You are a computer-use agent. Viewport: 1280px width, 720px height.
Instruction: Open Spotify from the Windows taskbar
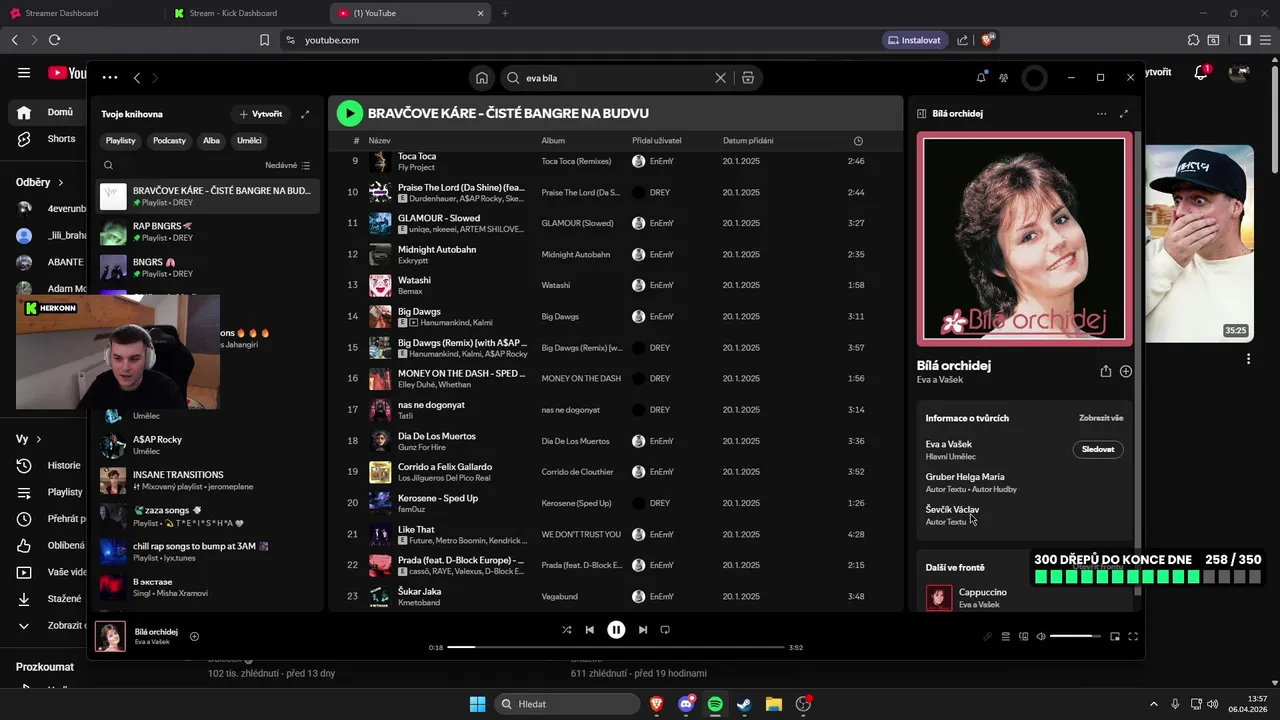[x=715, y=704]
